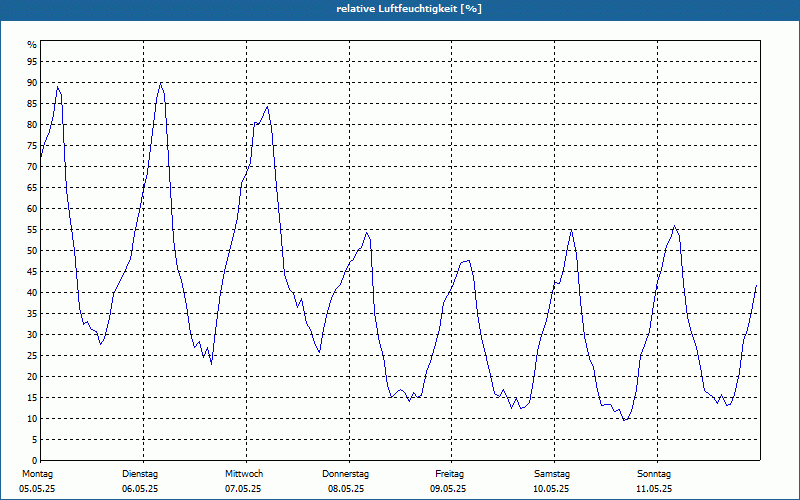Click the y-axis label '55'
The height and width of the screenshot is (500, 800).
tap(32, 230)
